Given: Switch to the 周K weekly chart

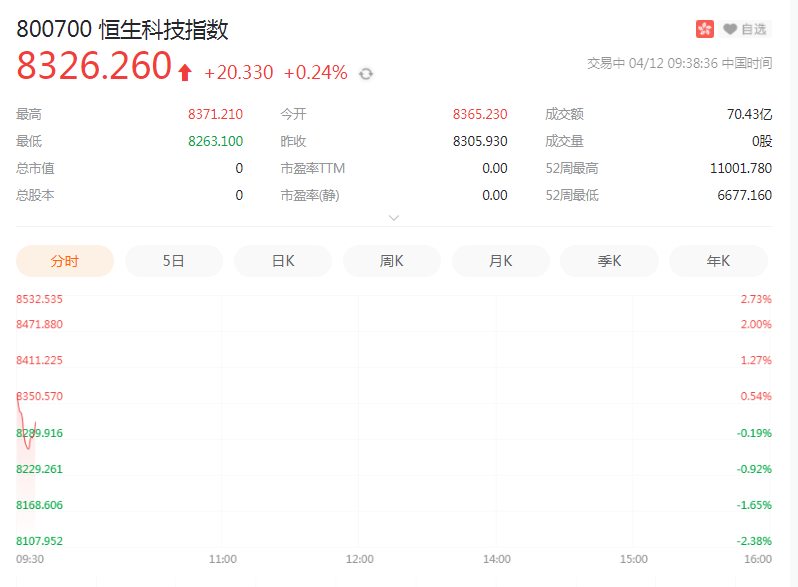Looking at the screenshot, I should click(x=392, y=261).
